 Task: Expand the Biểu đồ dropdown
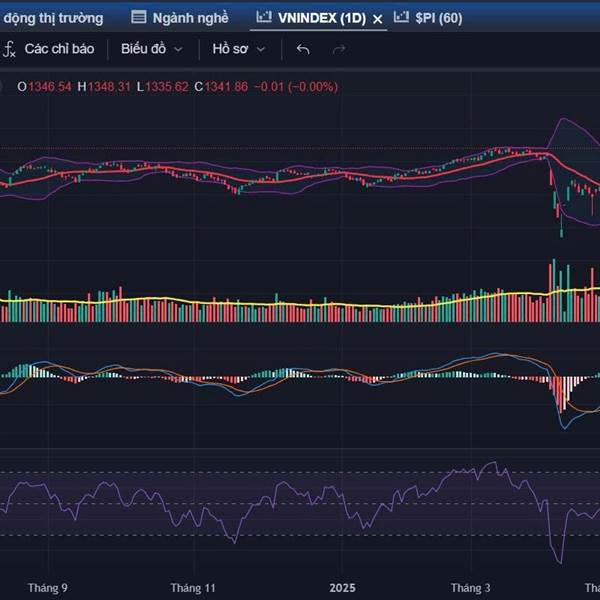152,49
